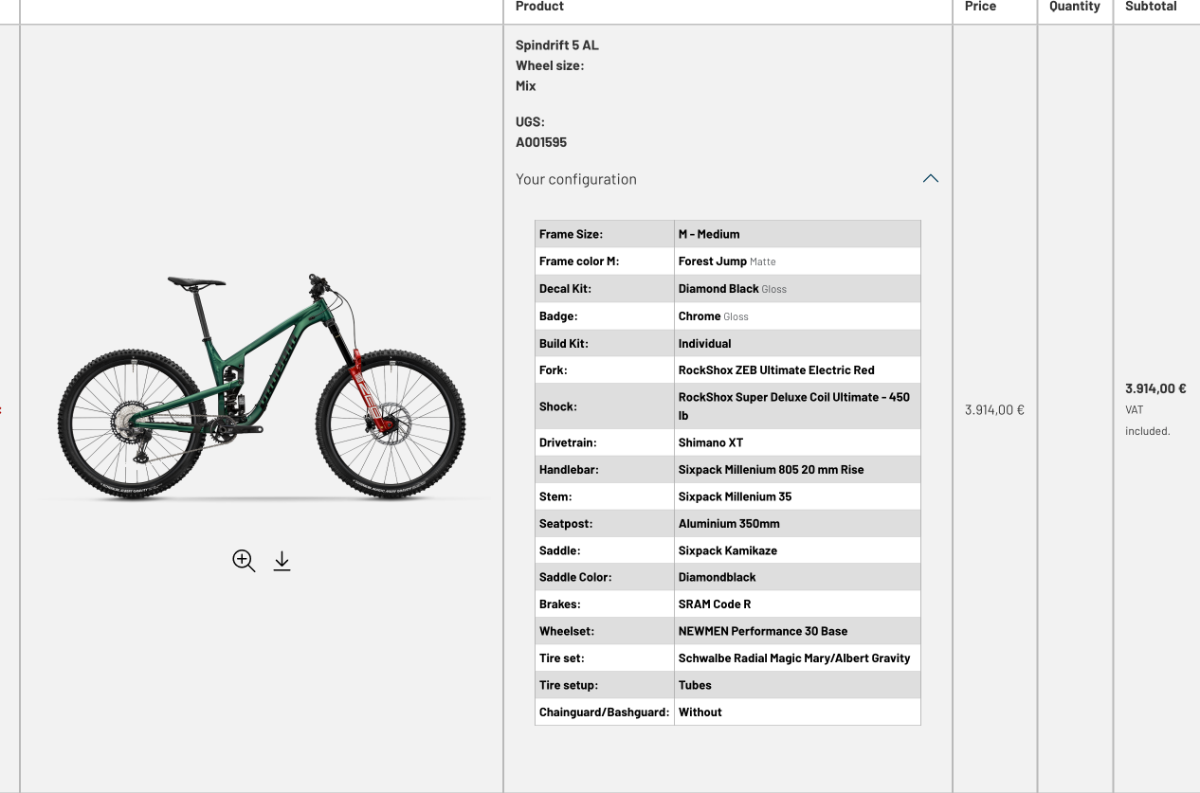Click the 'Fork:' label cell
1200x793 pixels.
click(605, 370)
